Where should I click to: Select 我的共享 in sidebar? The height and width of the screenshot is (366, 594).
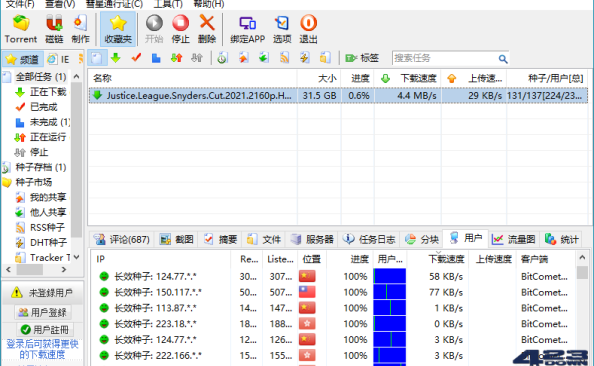[48, 197]
